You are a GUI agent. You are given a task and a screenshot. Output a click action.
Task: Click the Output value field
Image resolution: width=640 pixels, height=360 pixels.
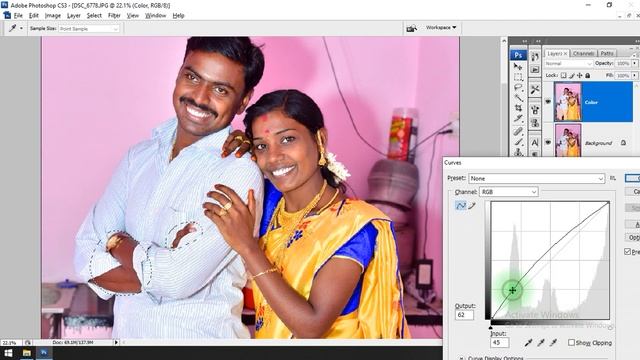point(464,315)
